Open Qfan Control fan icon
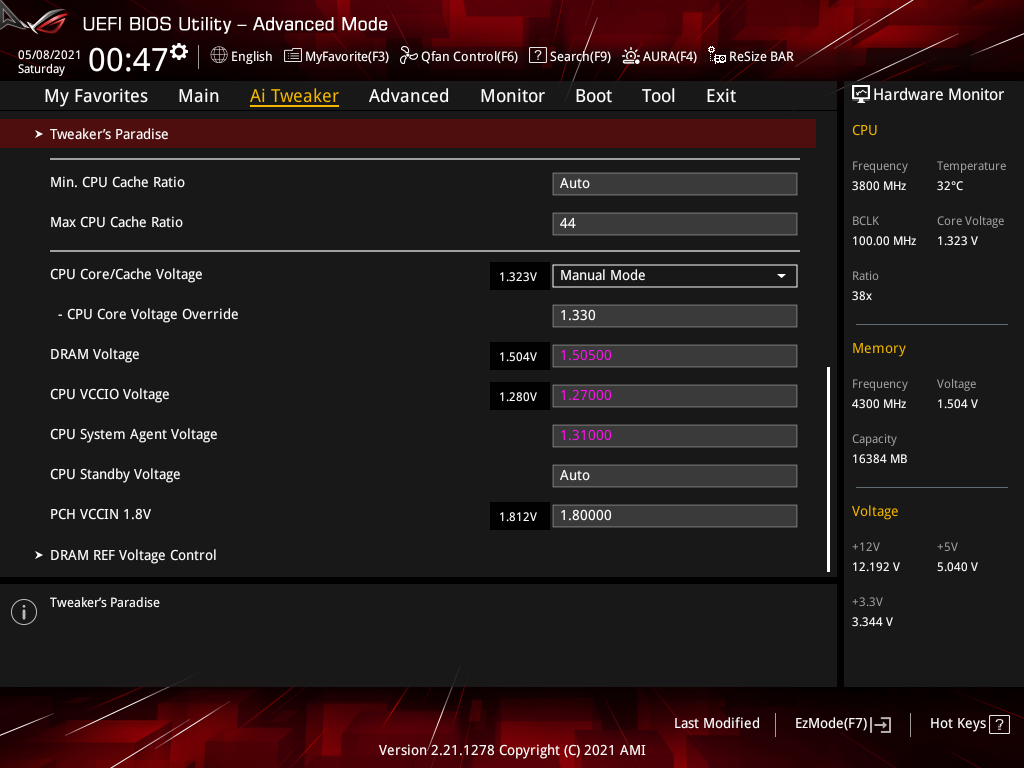Viewport: 1024px width, 768px height. click(408, 56)
